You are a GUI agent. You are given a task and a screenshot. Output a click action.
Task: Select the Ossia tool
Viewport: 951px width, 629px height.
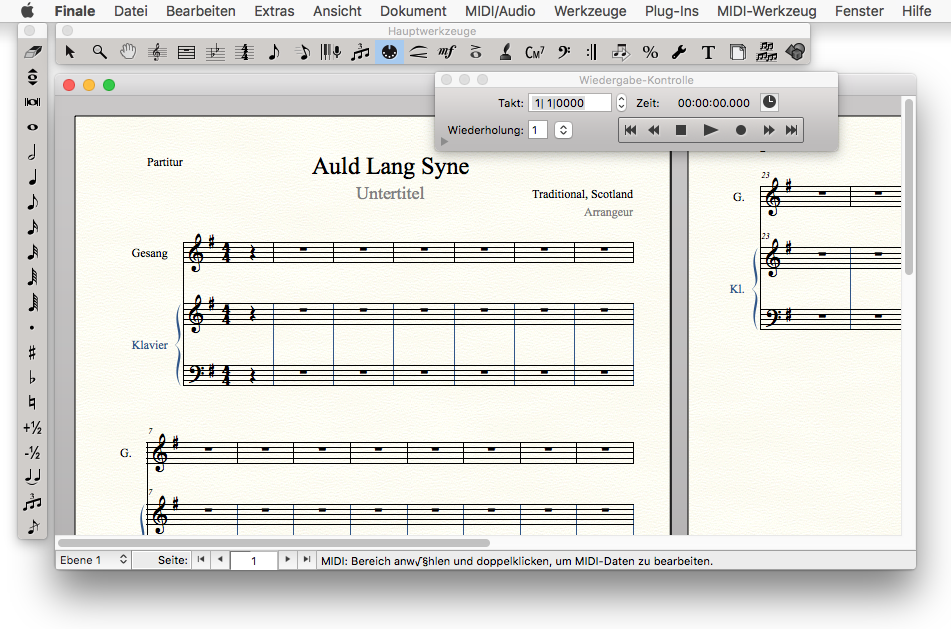click(767, 52)
